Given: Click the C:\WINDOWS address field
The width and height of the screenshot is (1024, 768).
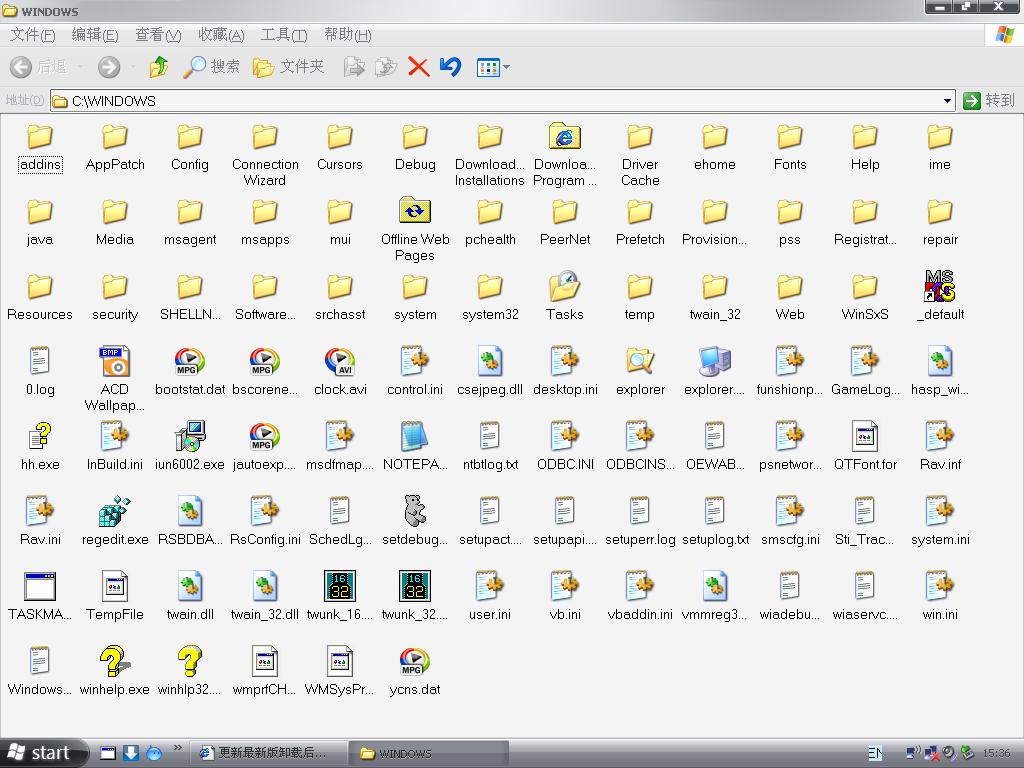Looking at the screenshot, I should click(500, 100).
